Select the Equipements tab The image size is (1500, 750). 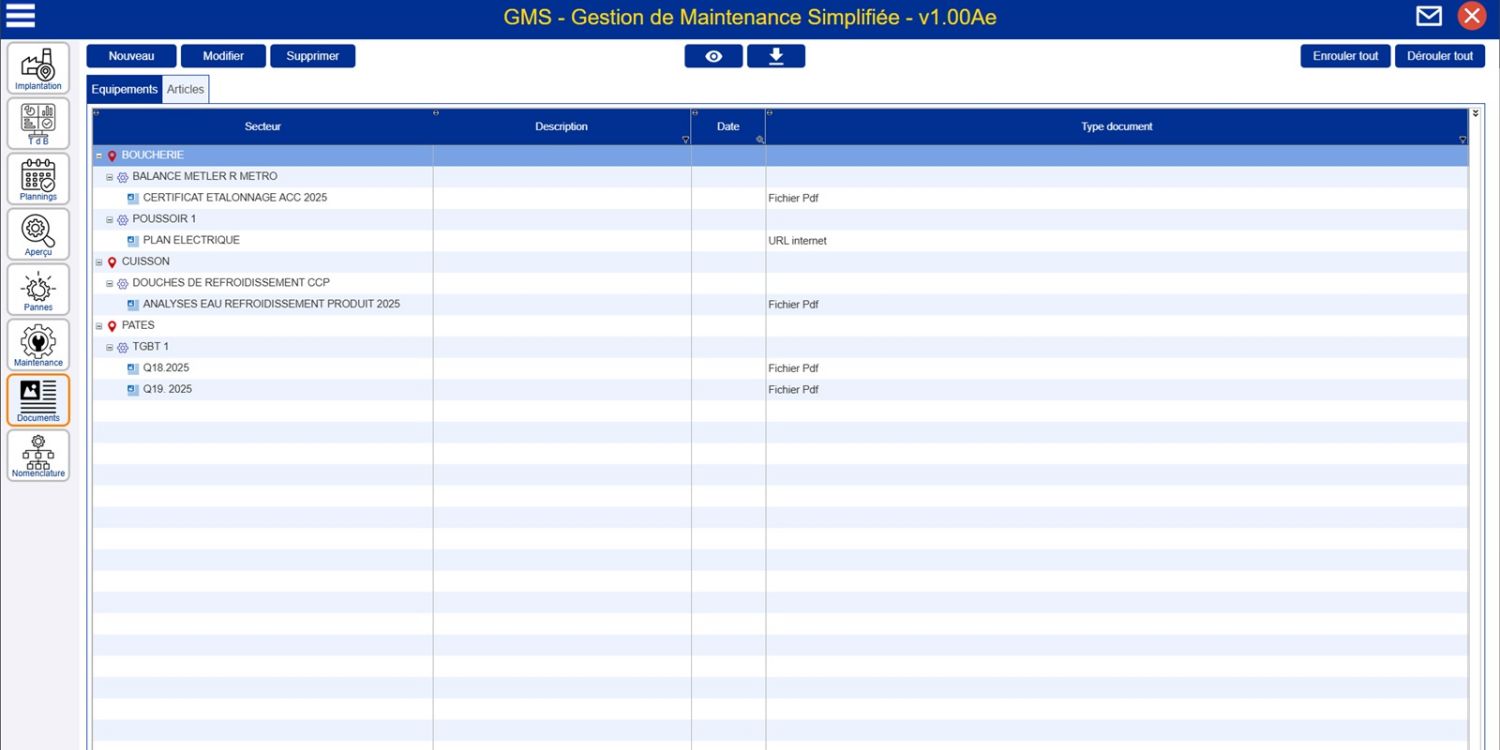click(x=125, y=89)
